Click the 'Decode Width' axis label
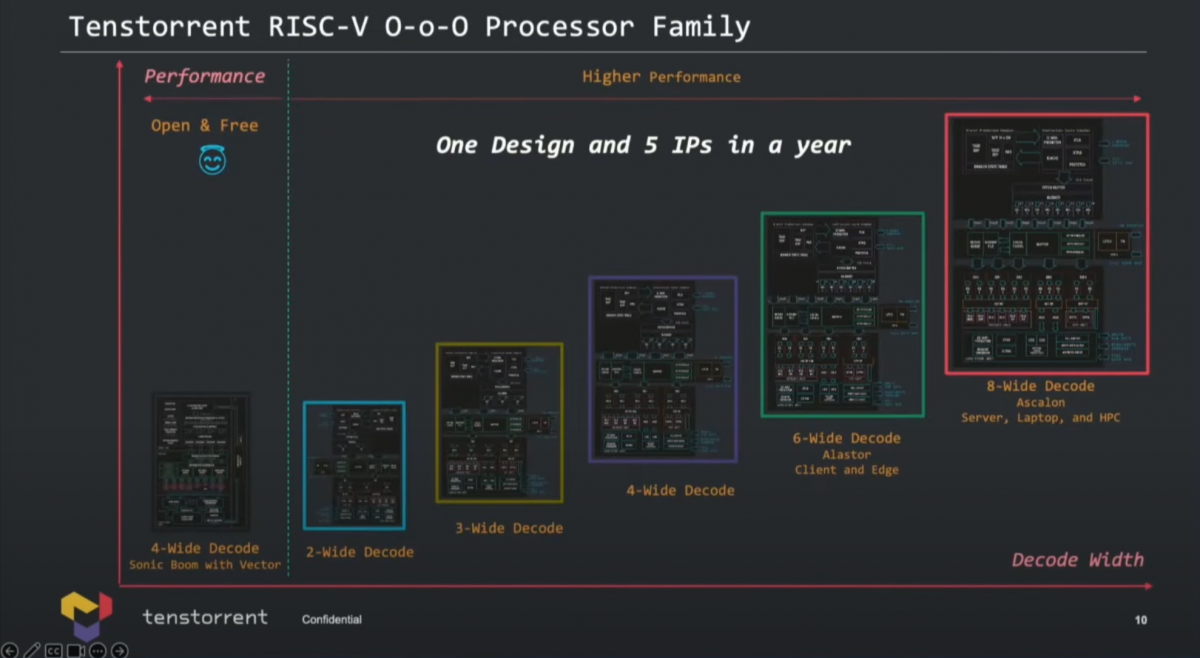Screen dimensions: 1200x658 click(x=1078, y=559)
